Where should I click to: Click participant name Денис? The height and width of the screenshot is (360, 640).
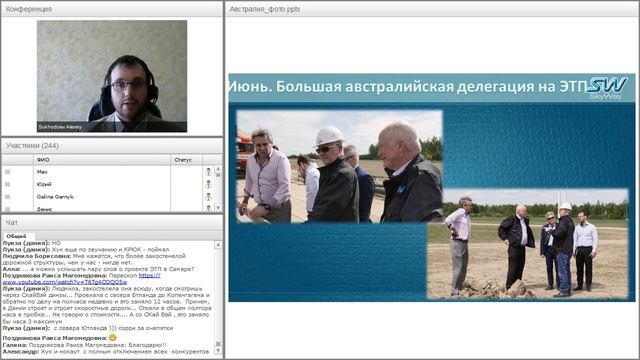click(x=44, y=209)
